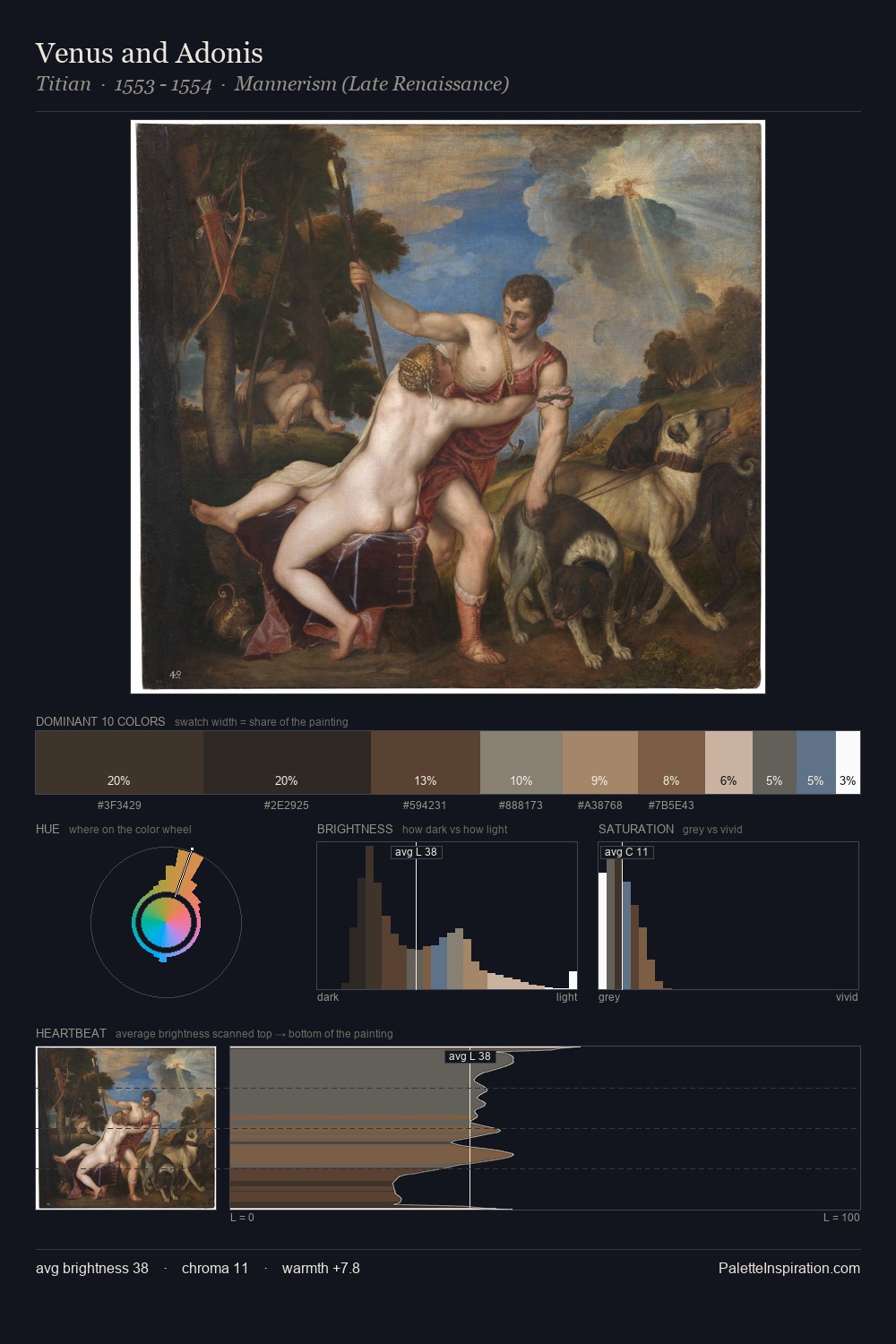Click the saturation histogram chart
Screen dimensions: 896x1344
tap(728, 916)
